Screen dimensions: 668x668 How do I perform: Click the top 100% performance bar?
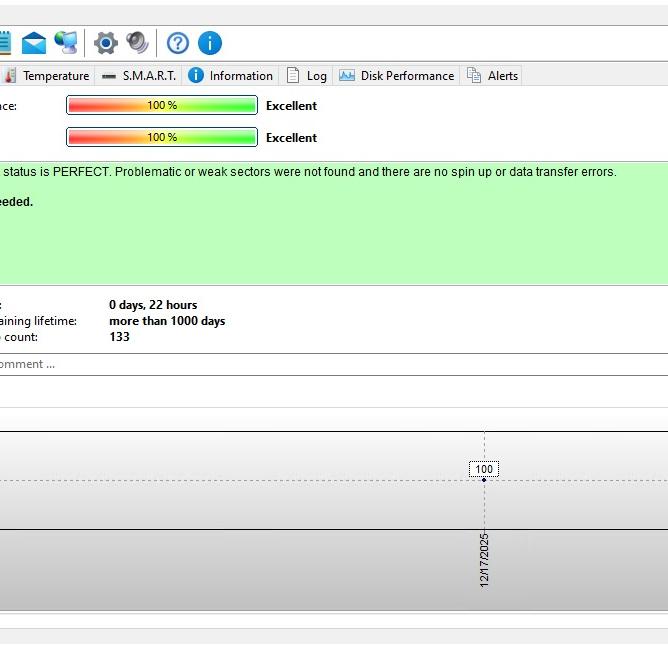162,106
